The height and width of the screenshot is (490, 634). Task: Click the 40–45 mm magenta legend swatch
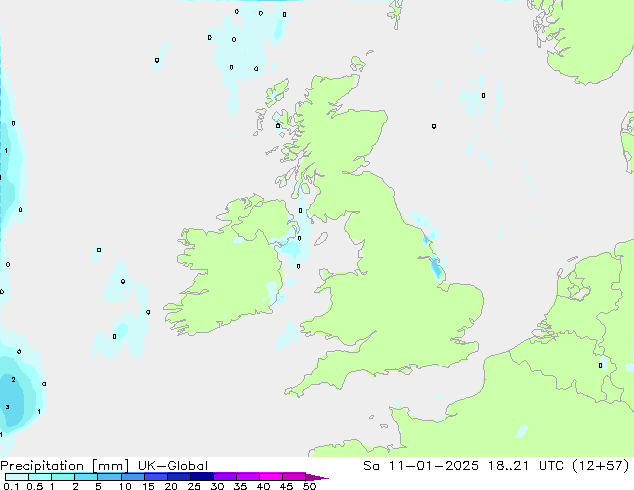(x=271, y=477)
